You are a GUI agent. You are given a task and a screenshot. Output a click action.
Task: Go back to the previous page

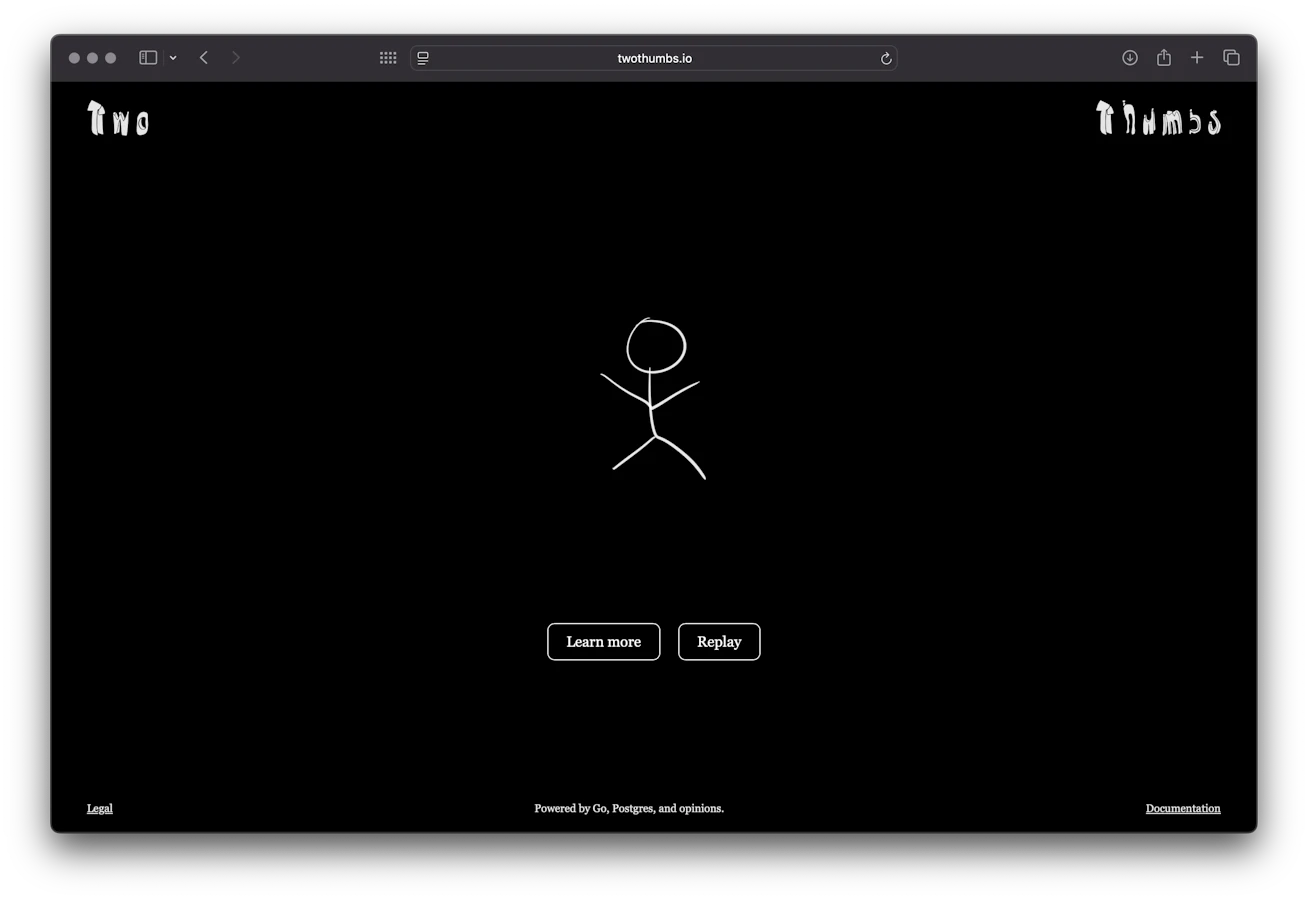[204, 58]
